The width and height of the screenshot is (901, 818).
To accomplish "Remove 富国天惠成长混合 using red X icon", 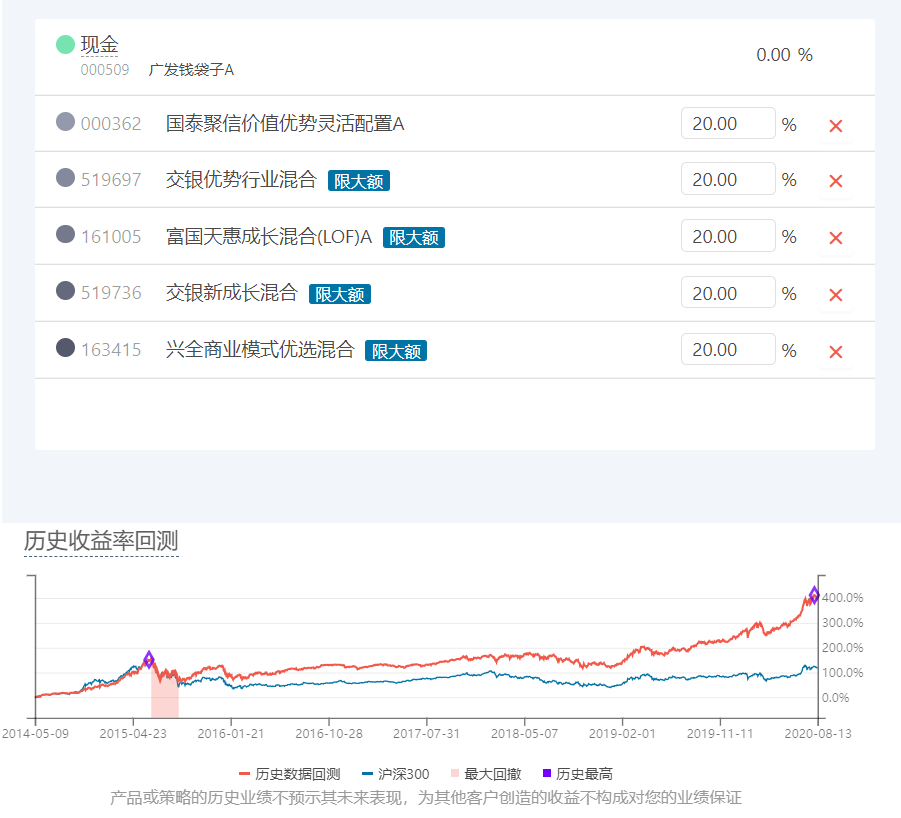I will (836, 238).
